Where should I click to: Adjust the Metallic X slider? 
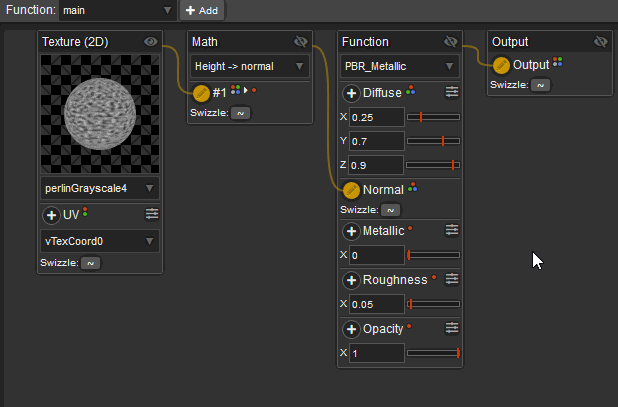click(433, 255)
